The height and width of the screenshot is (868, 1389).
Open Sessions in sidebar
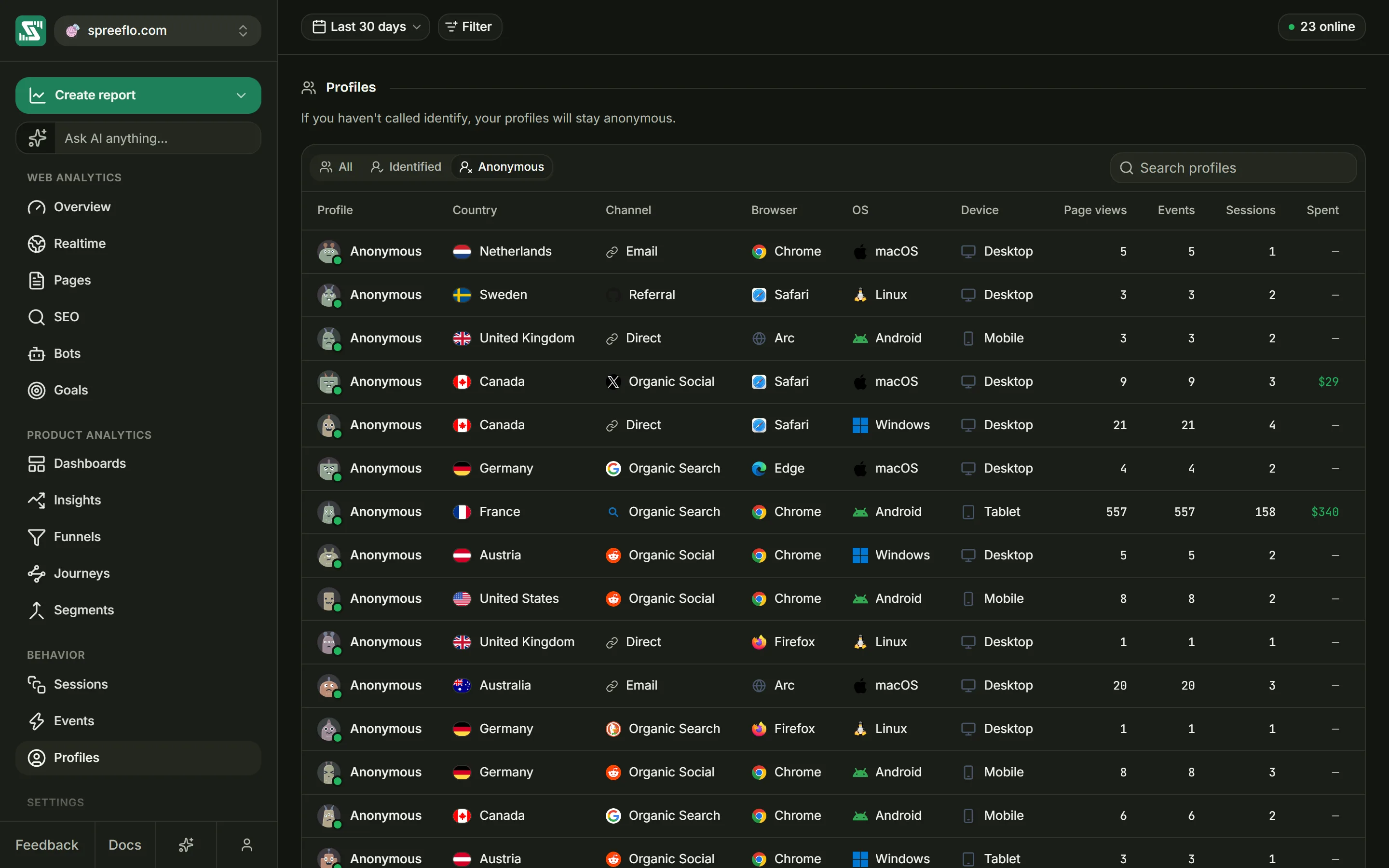(x=138, y=684)
